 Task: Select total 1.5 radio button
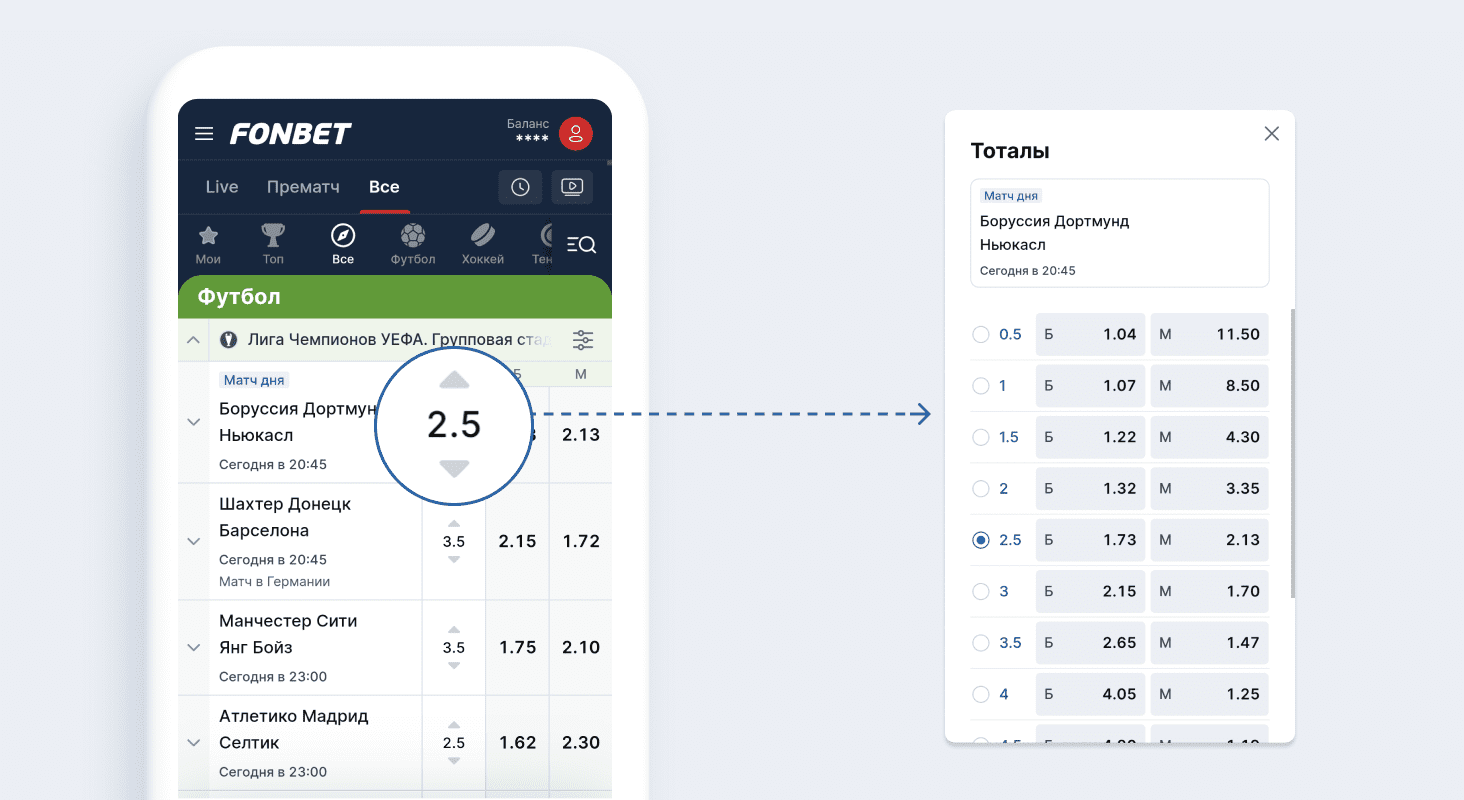[x=981, y=437]
